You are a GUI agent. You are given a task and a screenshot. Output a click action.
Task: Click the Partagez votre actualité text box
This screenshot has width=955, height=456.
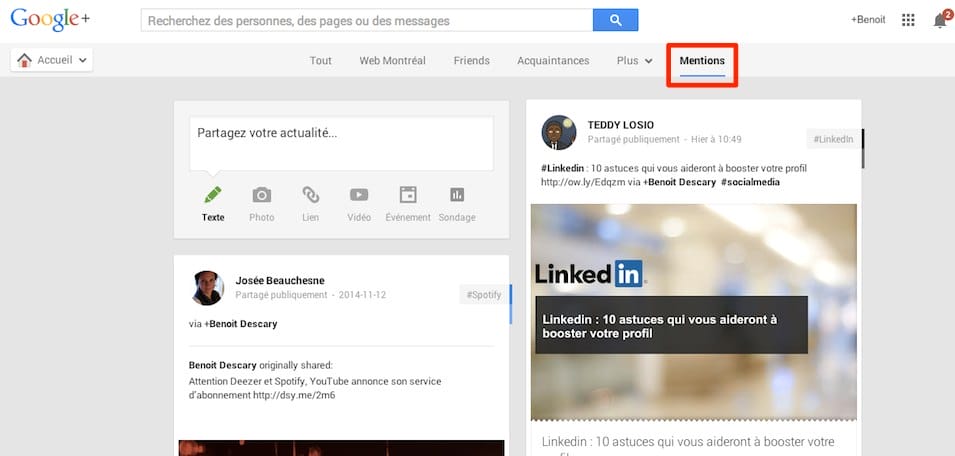(340, 143)
